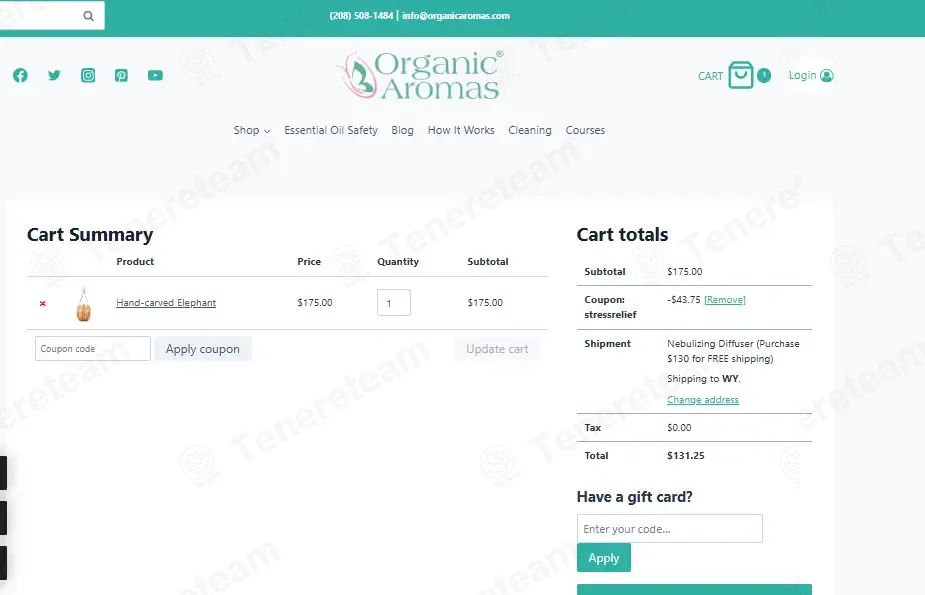Viewport: 925px width, 595px height.
Task: Open the Twitter social icon
Action: (x=54, y=75)
